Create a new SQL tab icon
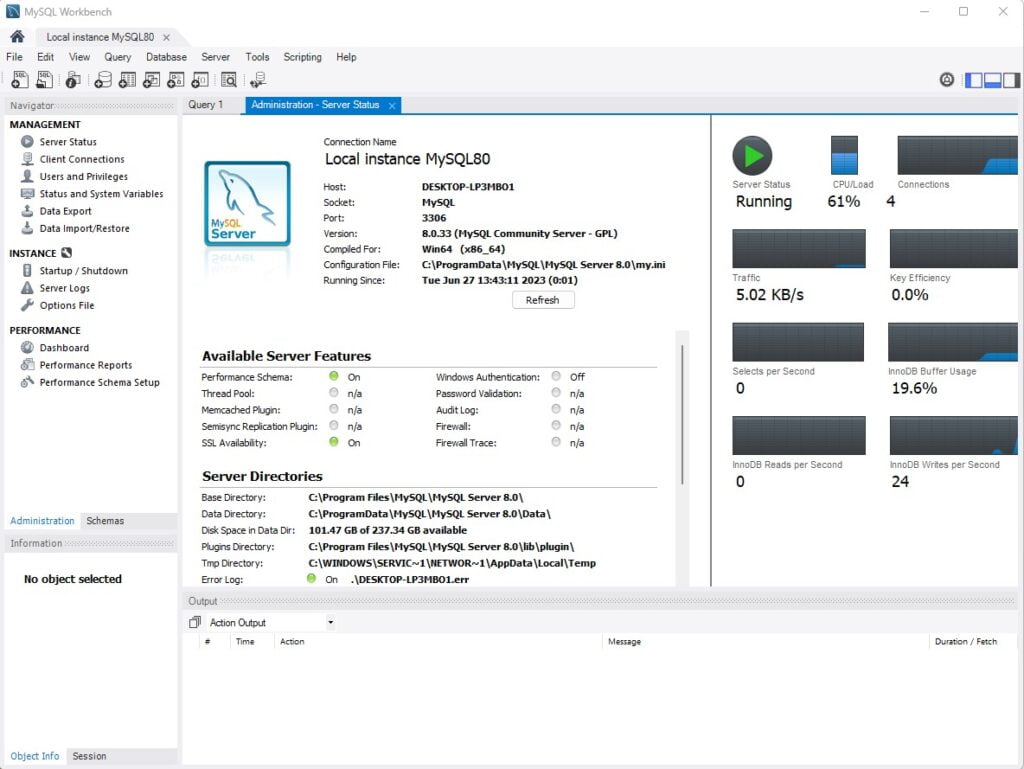The height and width of the screenshot is (769, 1024). (x=20, y=80)
